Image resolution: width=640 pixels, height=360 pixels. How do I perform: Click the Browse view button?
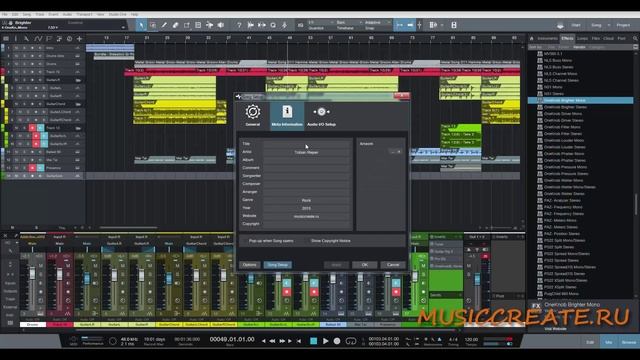[629, 342]
